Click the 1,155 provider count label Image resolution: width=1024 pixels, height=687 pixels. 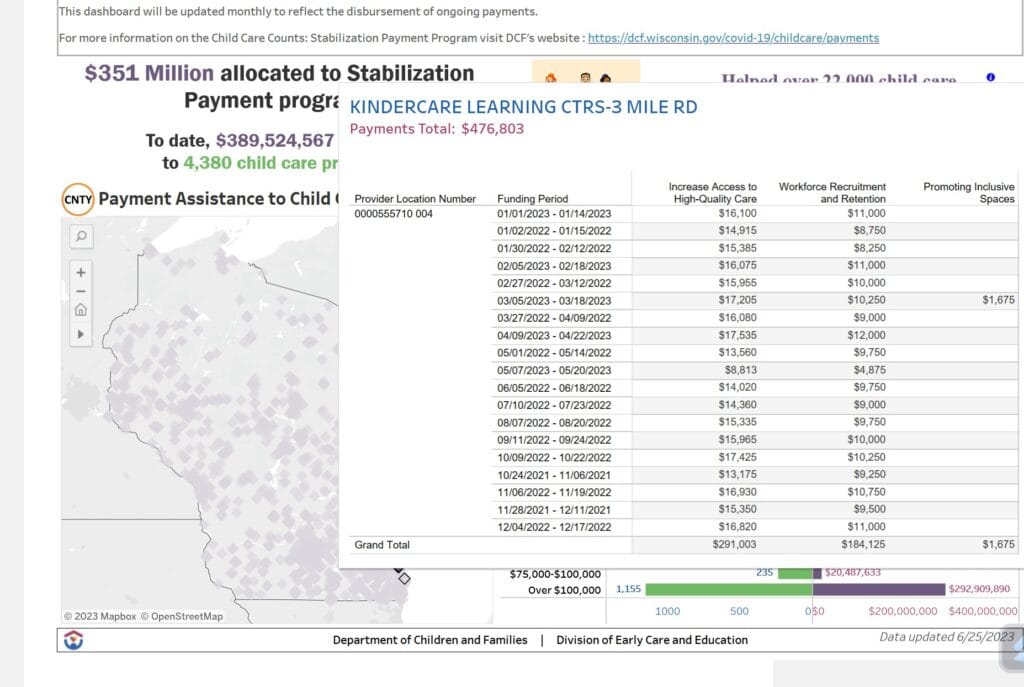tap(628, 588)
